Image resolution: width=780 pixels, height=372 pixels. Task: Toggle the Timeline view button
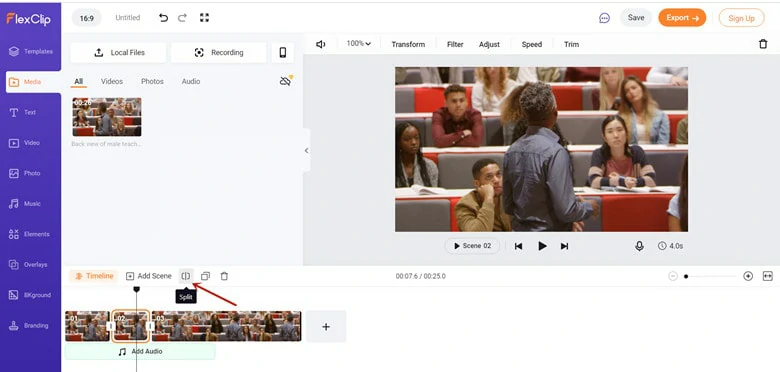point(94,276)
